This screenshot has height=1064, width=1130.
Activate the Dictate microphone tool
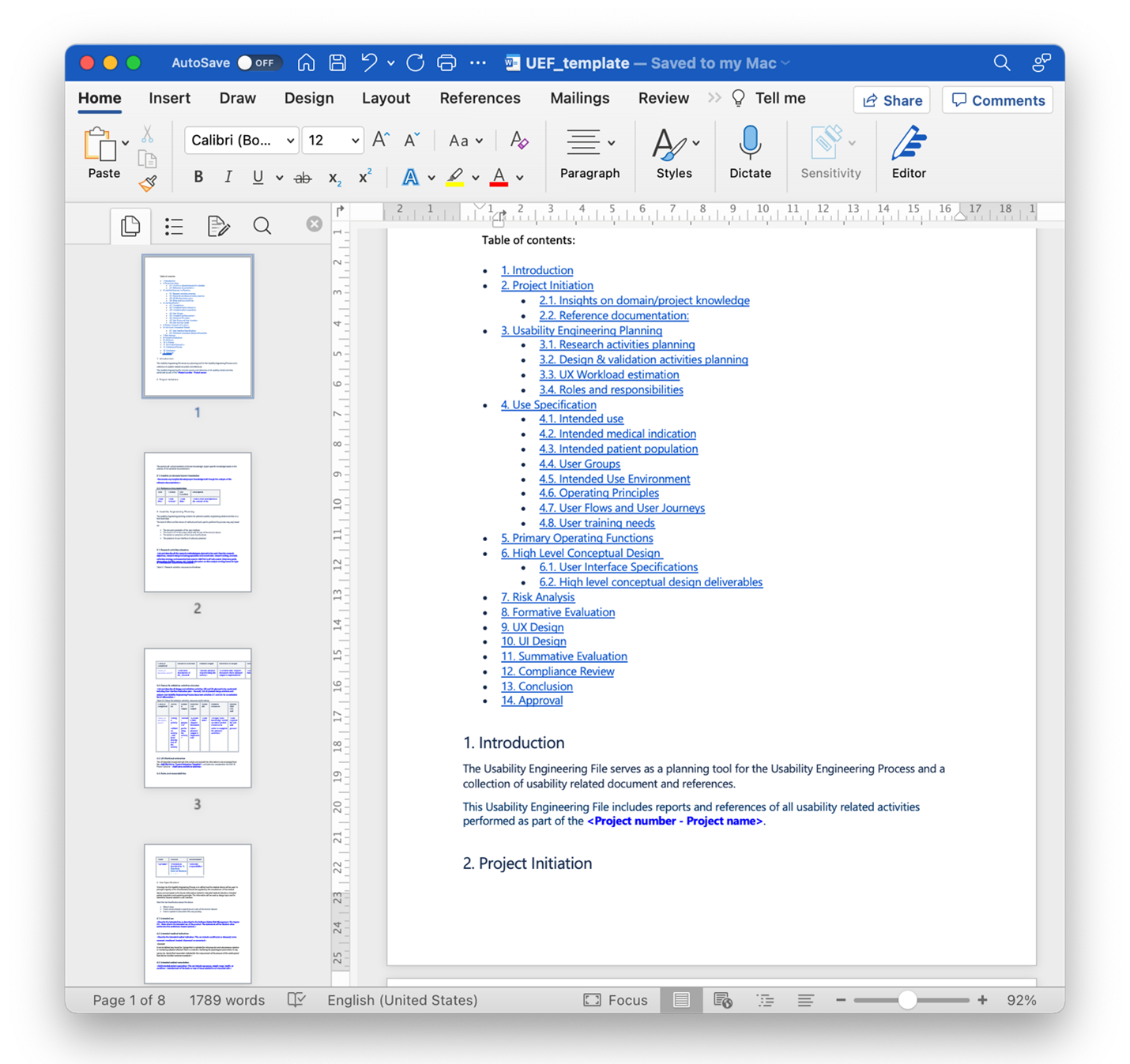749,152
